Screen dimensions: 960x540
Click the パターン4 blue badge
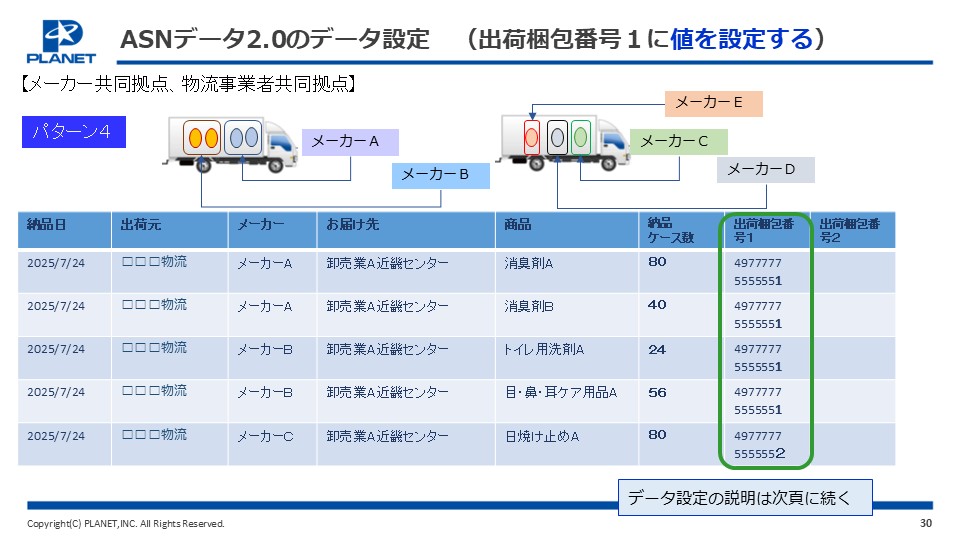pyautogui.click(x=73, y=132)
